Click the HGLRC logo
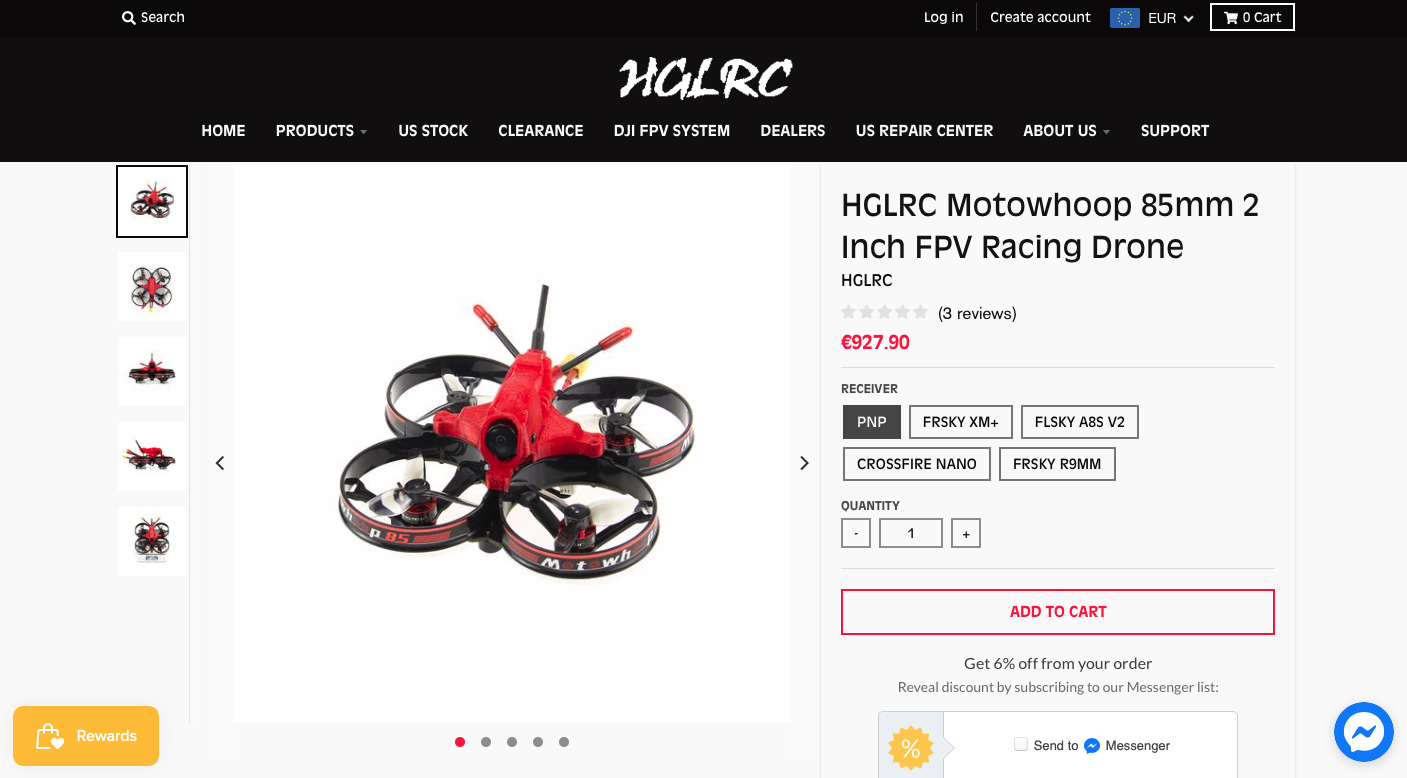The height and width of the screenshot is (778, 1407). [x=705, y=79]
